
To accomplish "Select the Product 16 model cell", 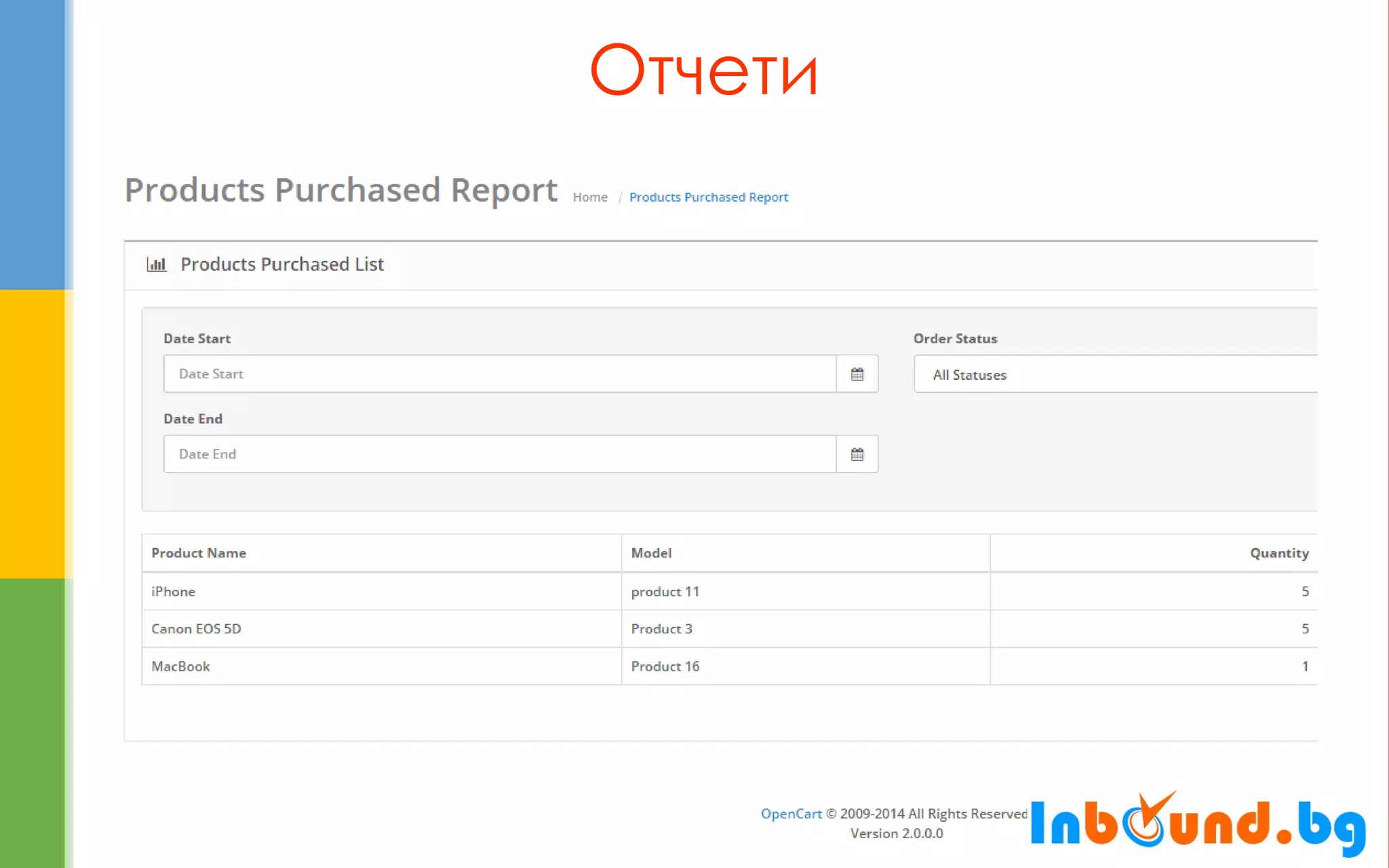I will pos(806,666).
